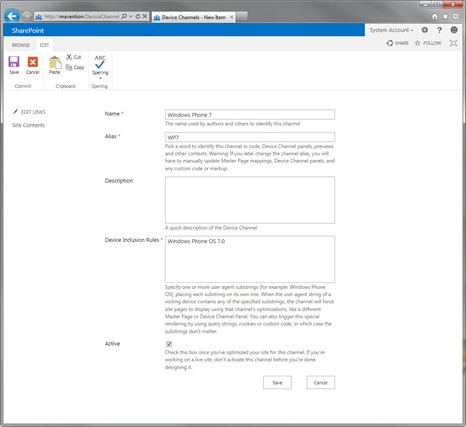The width and height of the screenshot is (466, 427).
Task: Click the Alias input field
Action: 250,137
